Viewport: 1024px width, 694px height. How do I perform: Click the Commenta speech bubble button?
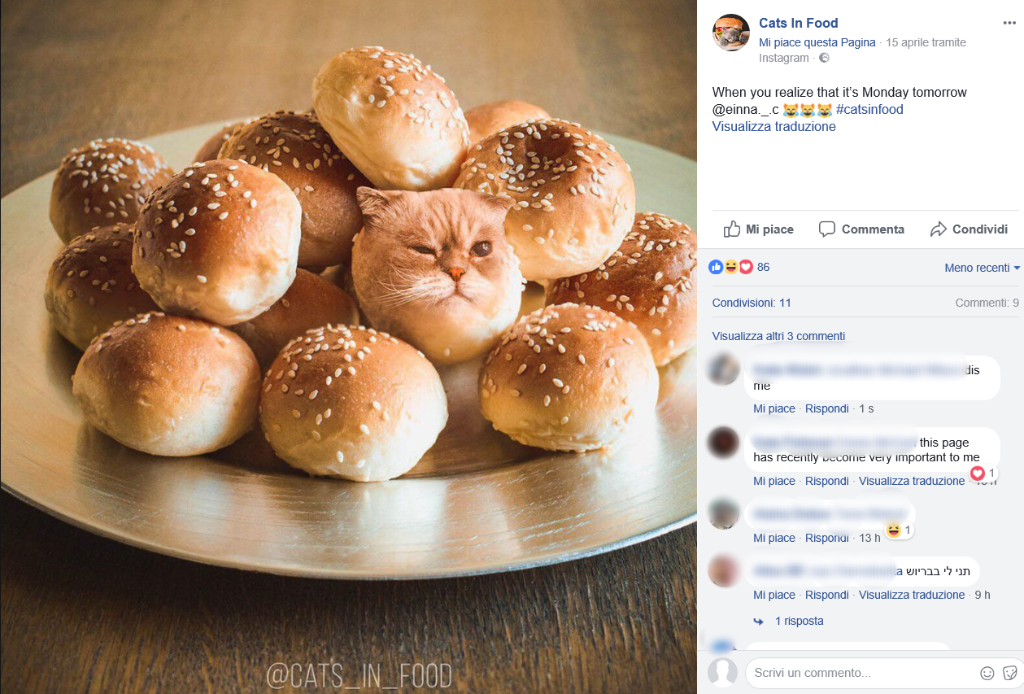tap(861, 229)
